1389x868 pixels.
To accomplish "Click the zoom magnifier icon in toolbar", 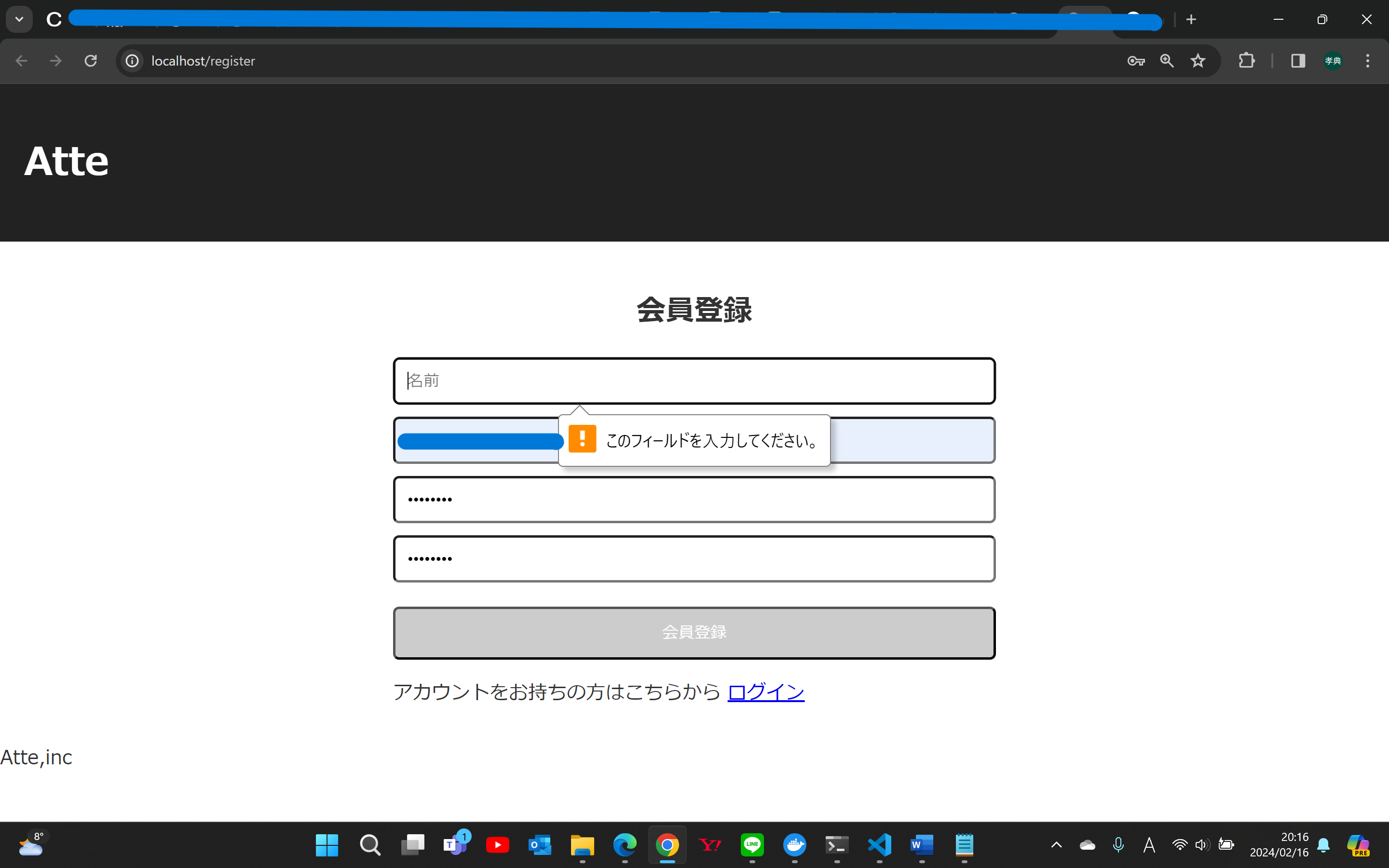I will pyautogui.click(x=1167, y=61).
